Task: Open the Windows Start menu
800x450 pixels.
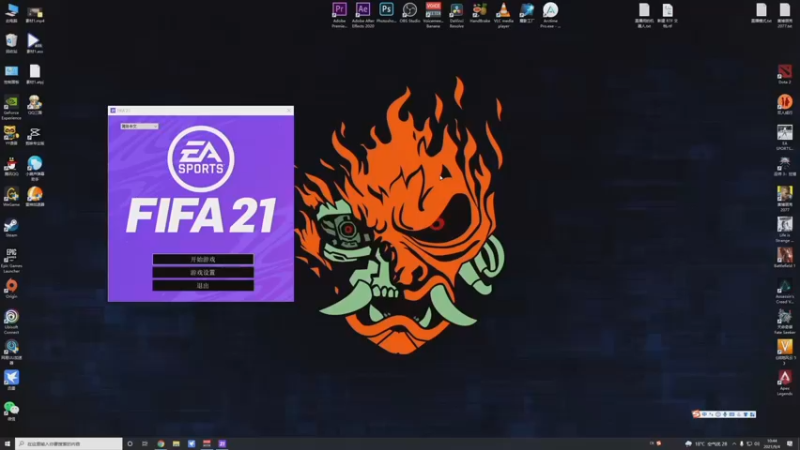Action: [7, 444]
